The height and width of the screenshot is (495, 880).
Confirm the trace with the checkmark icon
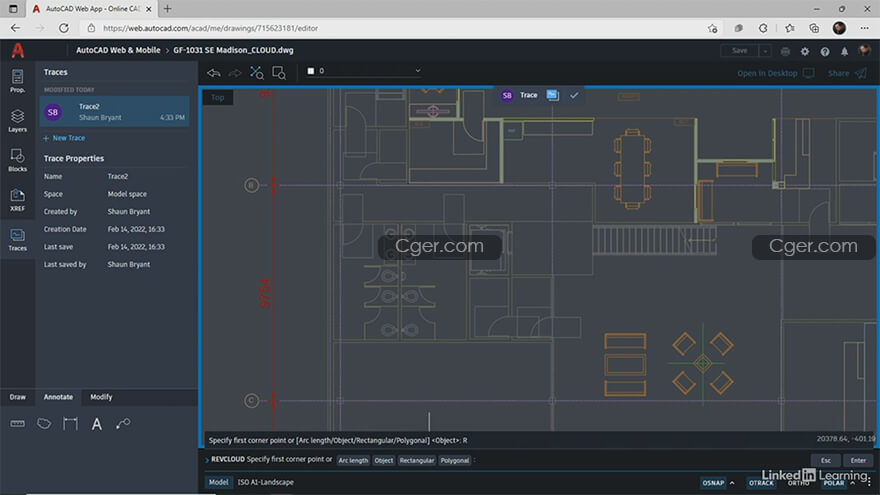tap(574, 95)
